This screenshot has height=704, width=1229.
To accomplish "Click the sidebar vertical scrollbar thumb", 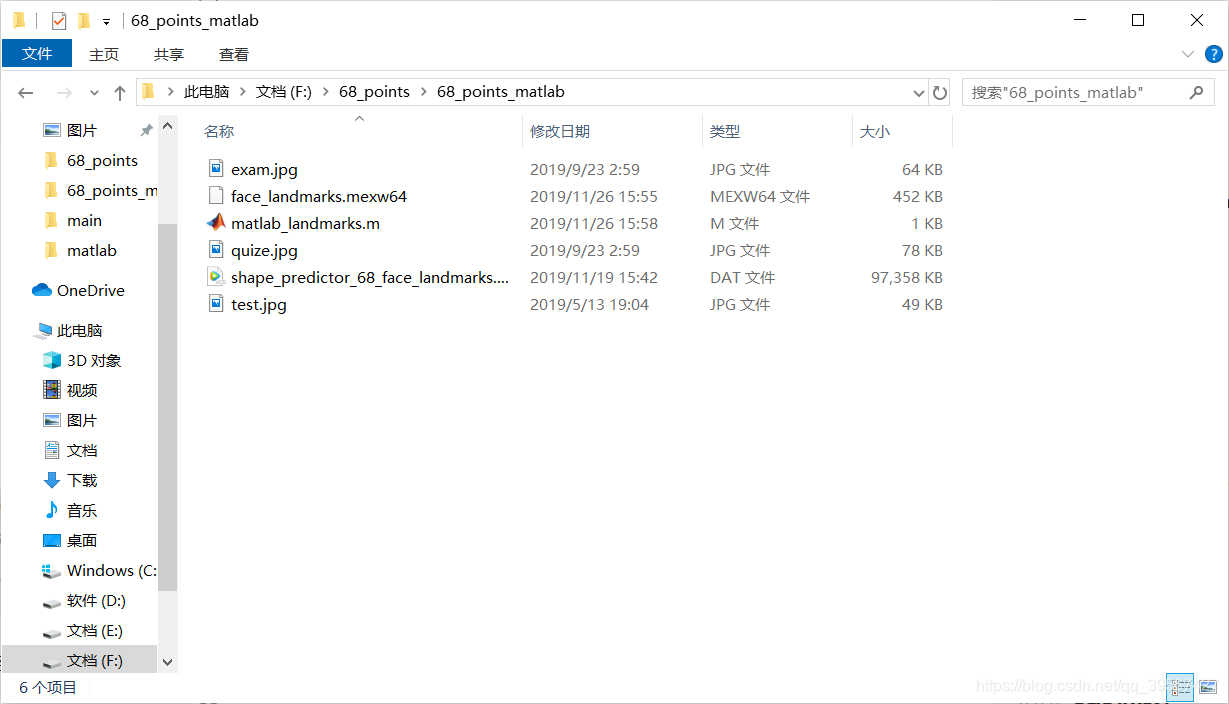I will (x=167, y=405).
